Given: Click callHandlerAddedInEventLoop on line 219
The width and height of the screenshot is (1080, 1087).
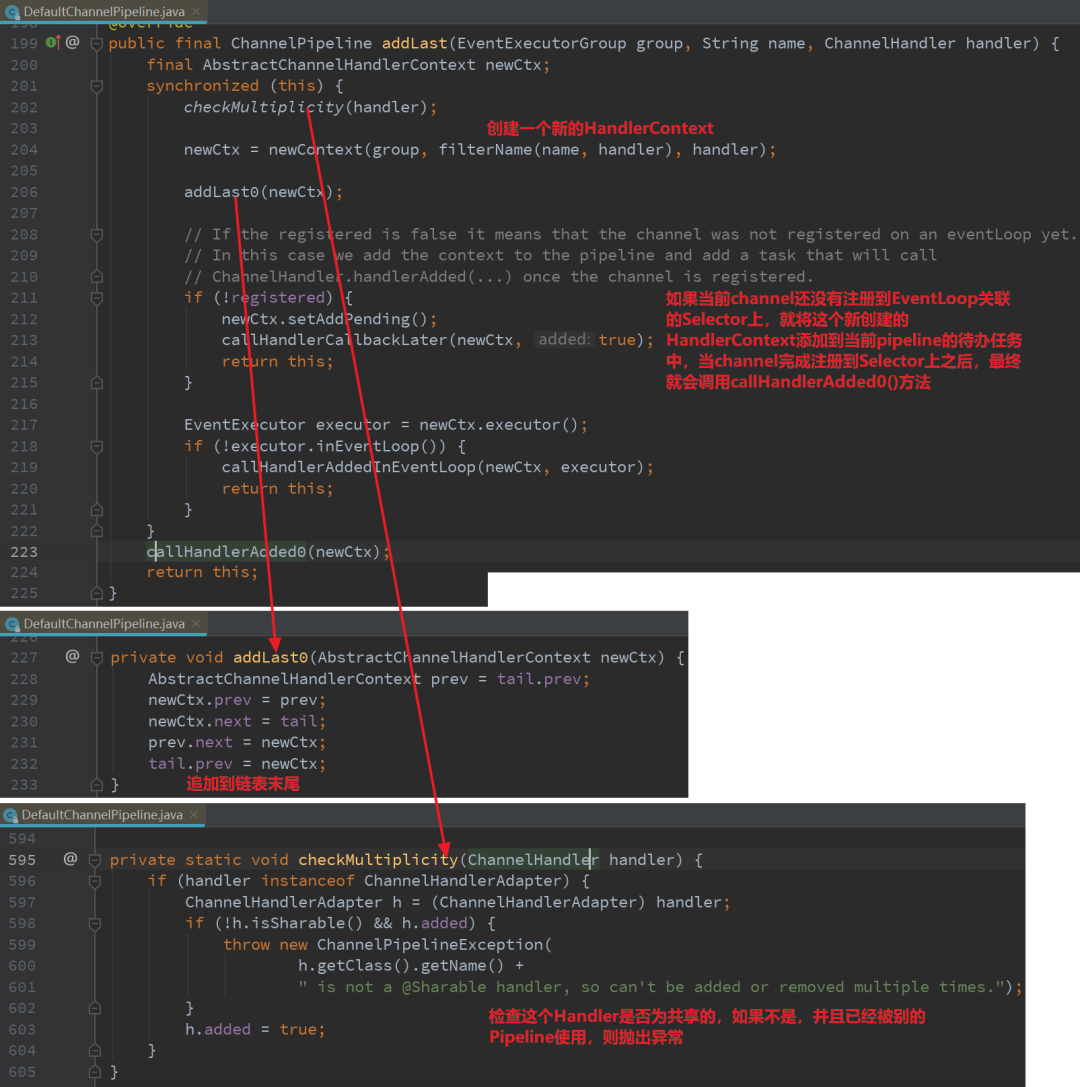Looking at the screenshot, I should (x=349, y=467).
